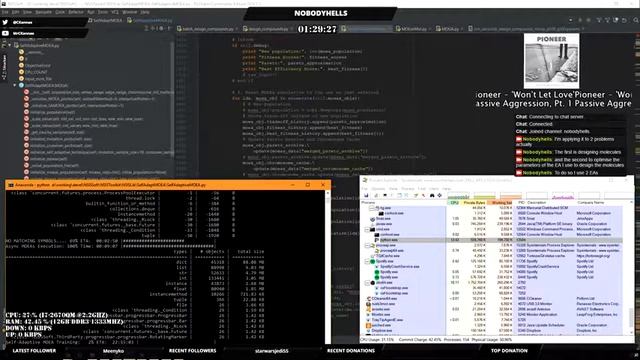Image resolution: width=640 pixels, height=360 pixels.
Task: Click the CPU Usage status bar entry
Action: [377, 339]
